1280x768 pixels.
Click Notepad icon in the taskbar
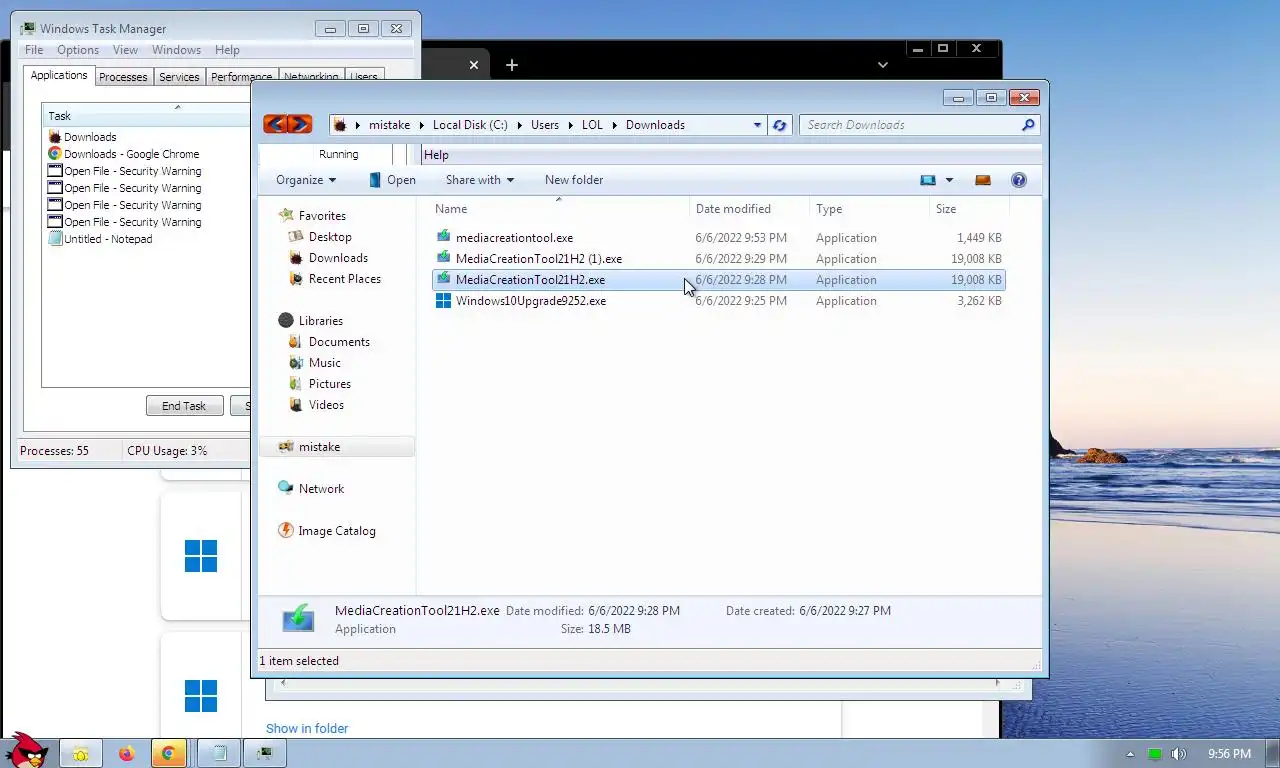click(219, 754)
